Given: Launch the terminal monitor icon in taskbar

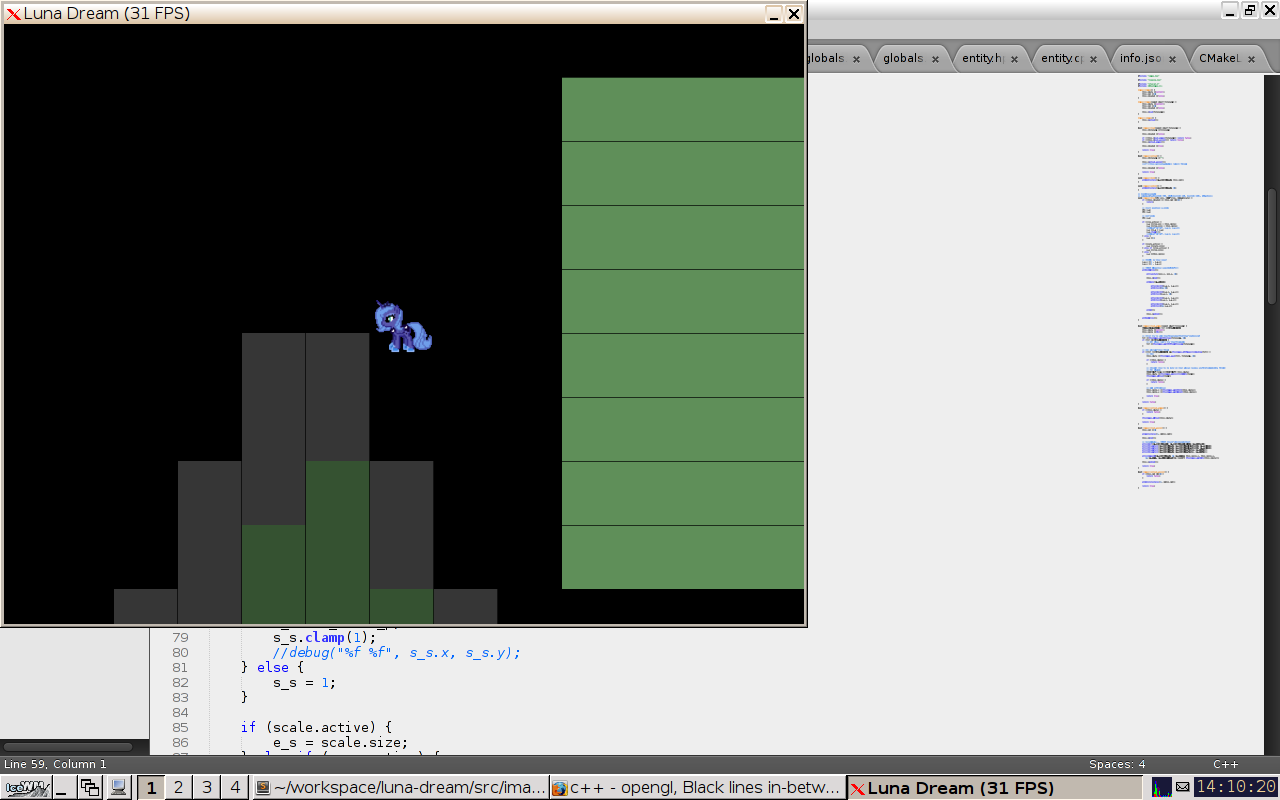Looking at the screenshot, I should (118, 788).
